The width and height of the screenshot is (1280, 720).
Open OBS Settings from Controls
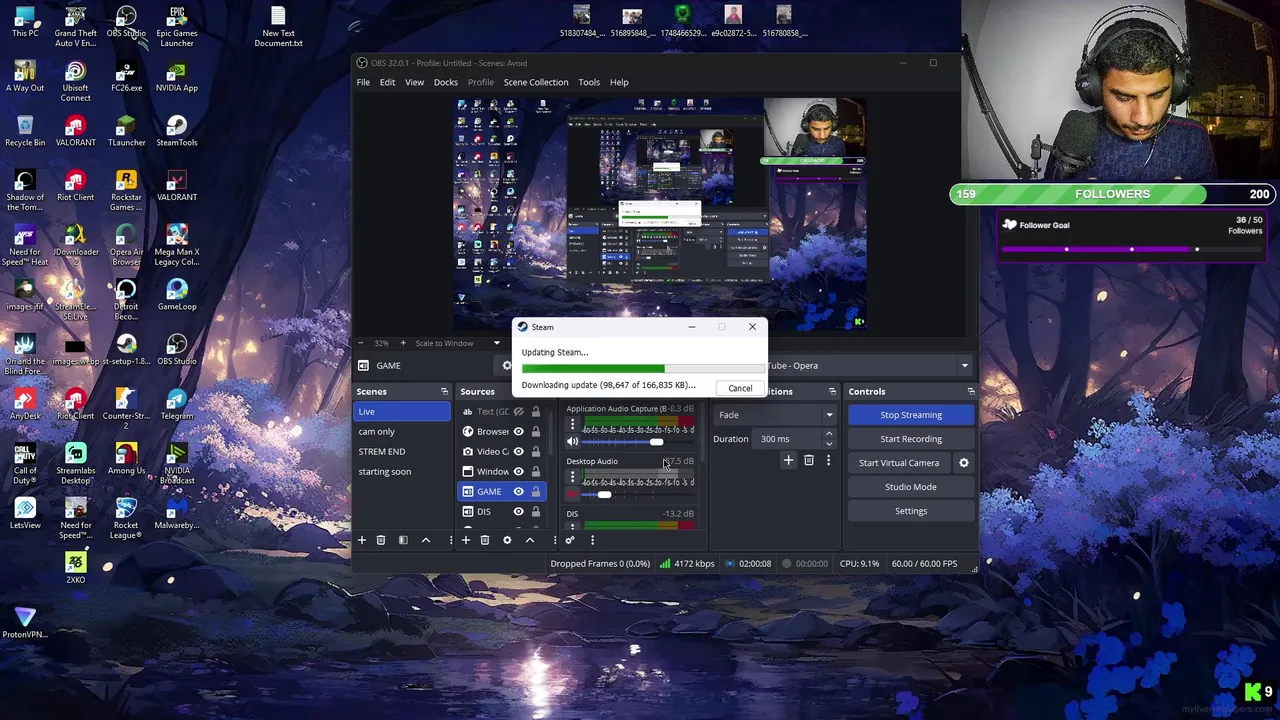[x=911, y=511]
